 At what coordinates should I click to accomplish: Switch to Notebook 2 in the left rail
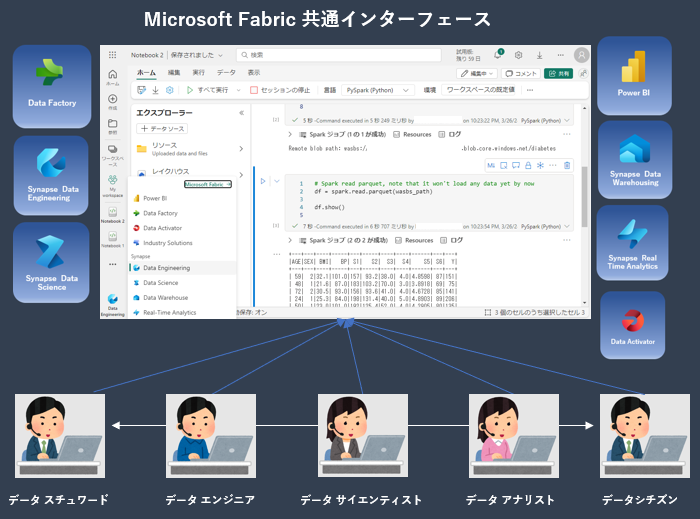[x=112, y=215]
